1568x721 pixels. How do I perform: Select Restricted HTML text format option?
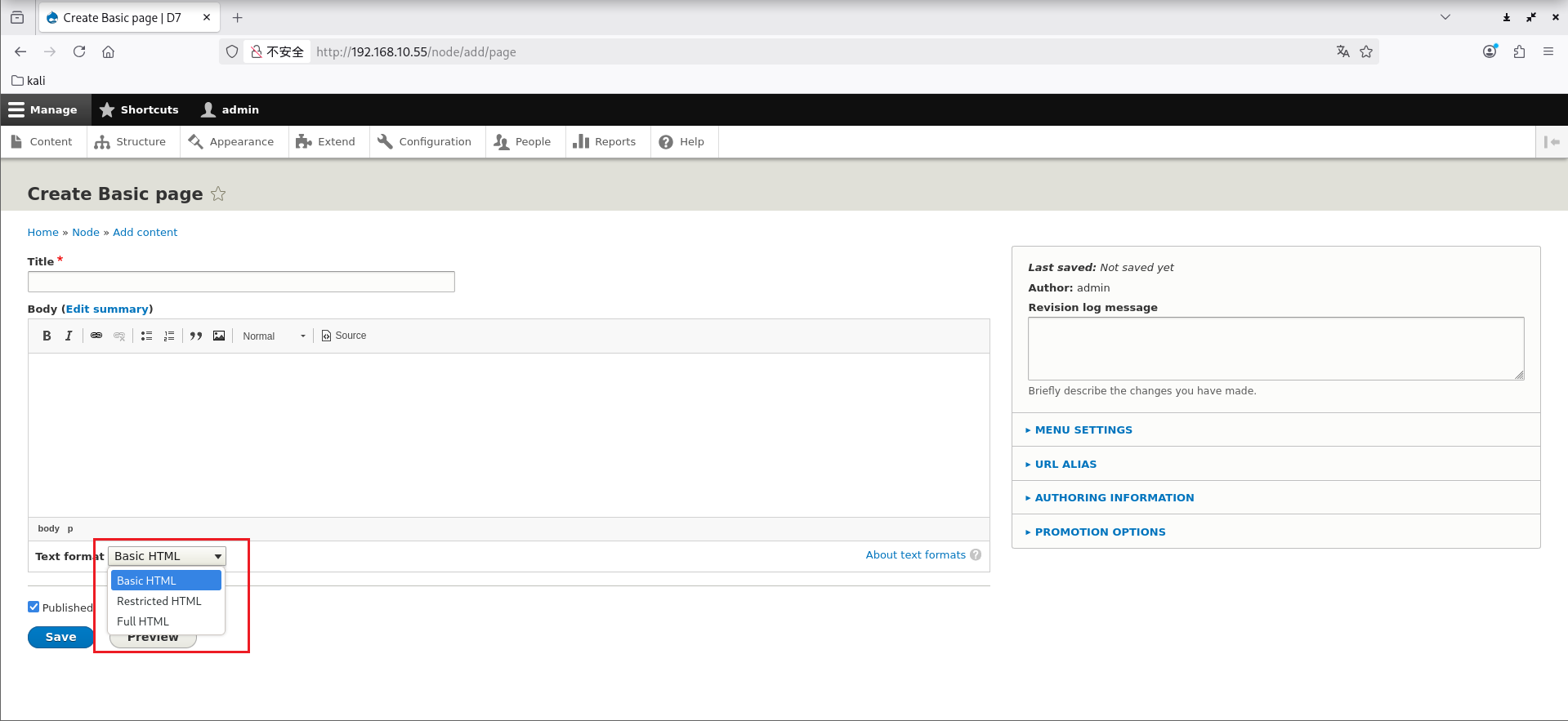click(x=159, y=601)
